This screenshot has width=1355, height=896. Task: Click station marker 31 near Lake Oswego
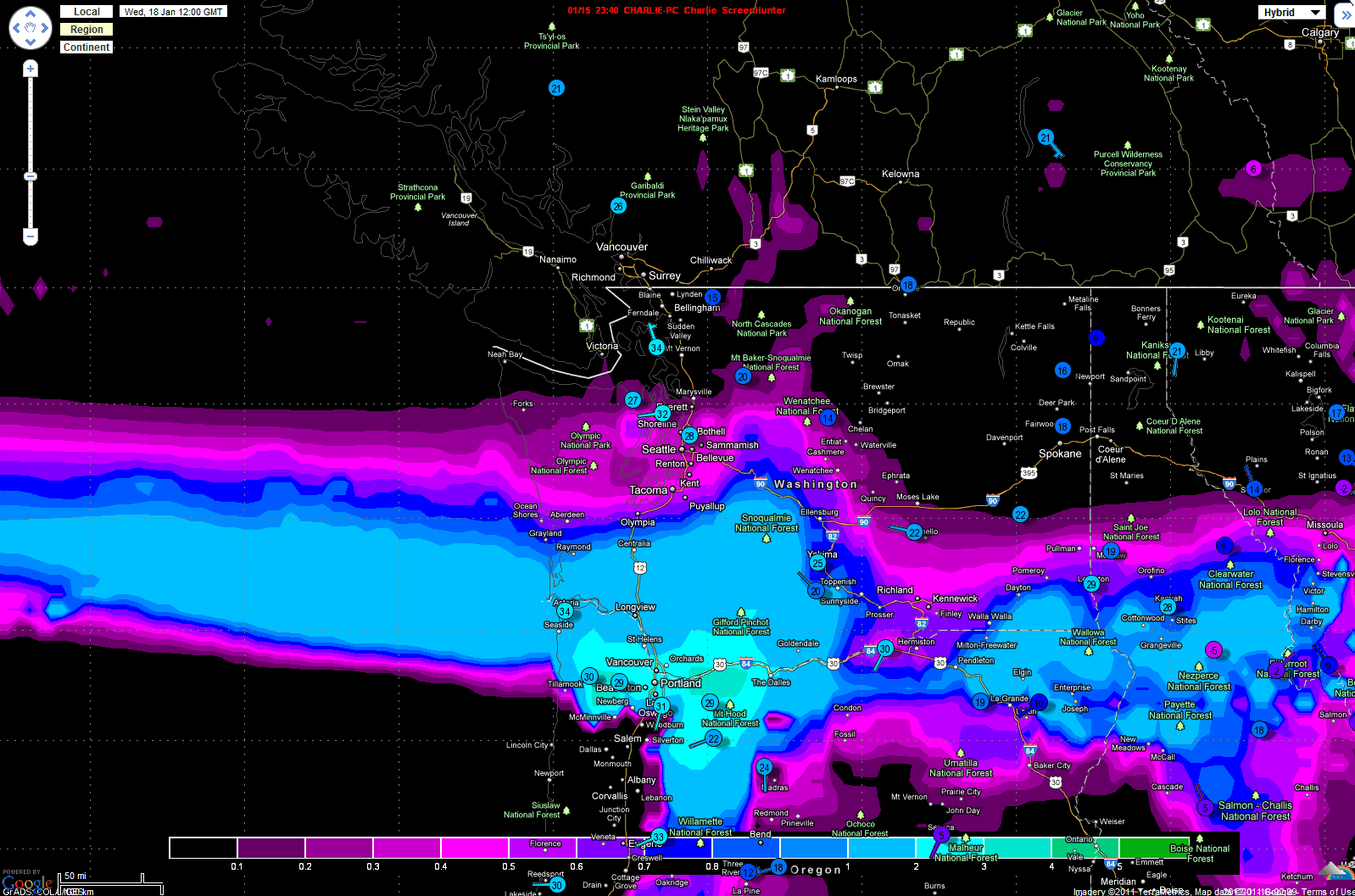pyautogui.click(x=661, y=706)
